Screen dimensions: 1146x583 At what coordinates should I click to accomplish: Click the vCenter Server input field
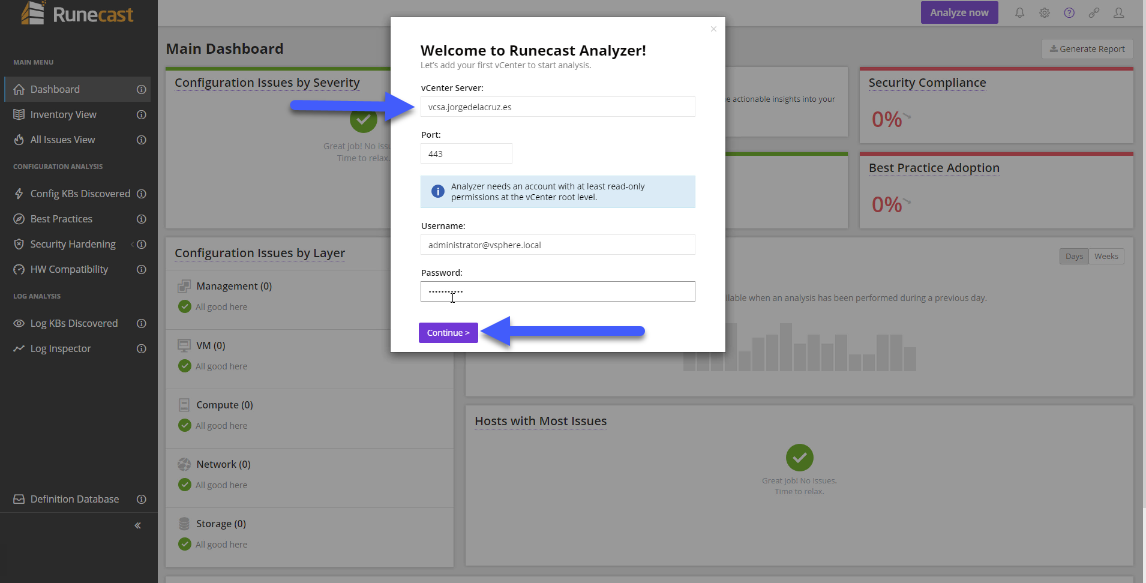click(x=558, y=107)
